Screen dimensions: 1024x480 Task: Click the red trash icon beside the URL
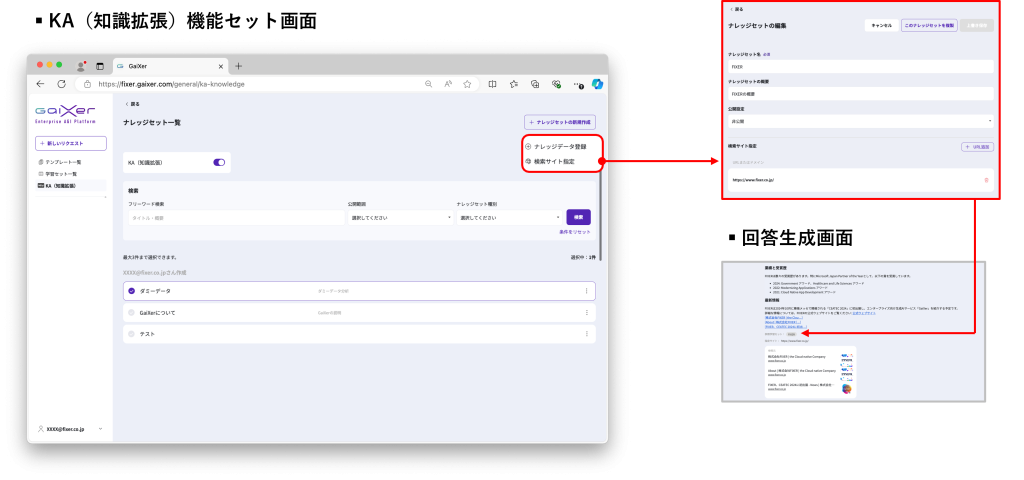pos(986,180)
